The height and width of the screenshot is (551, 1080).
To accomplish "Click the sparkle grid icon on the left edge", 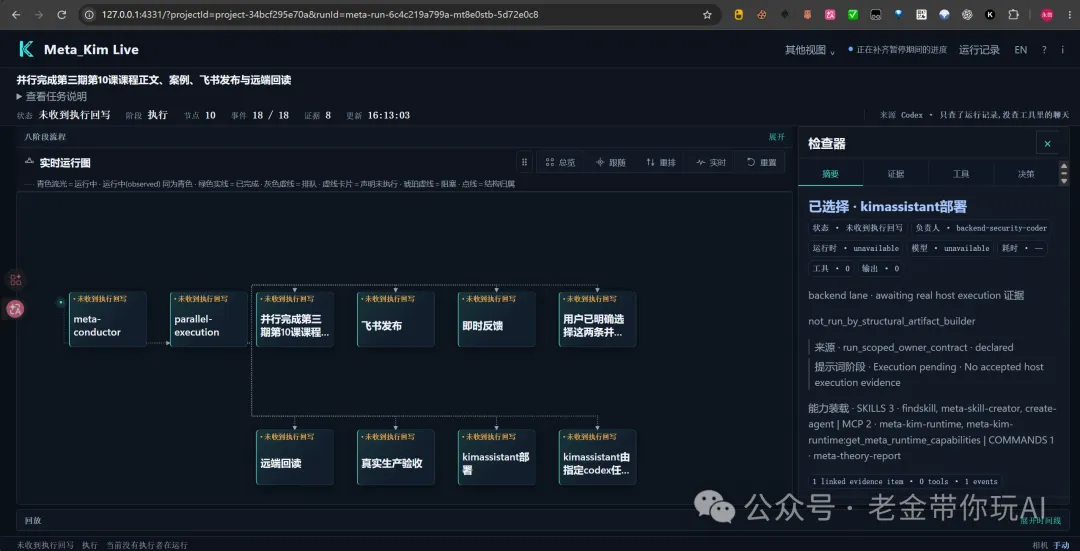I will click(x=15, y=279).
